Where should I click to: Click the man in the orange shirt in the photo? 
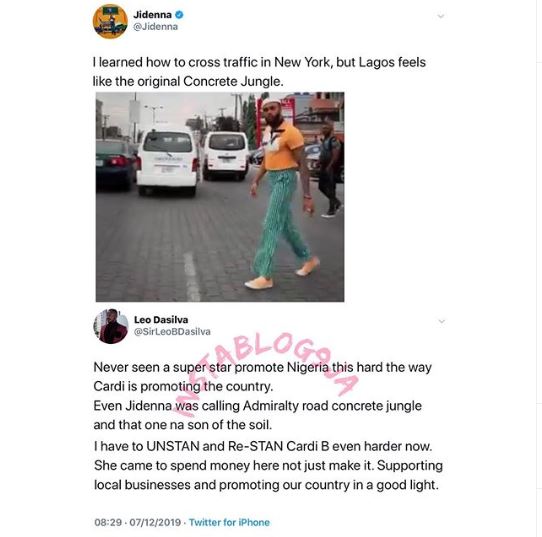282,194
